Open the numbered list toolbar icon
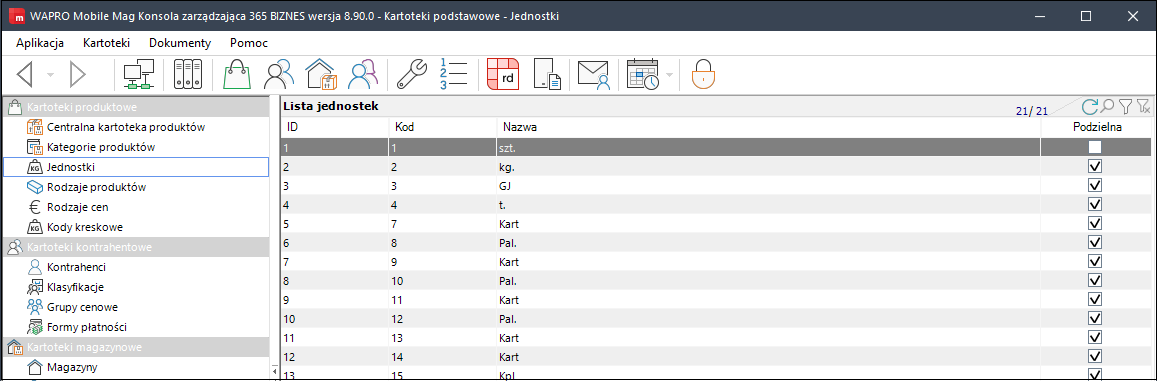 point(454,75)
